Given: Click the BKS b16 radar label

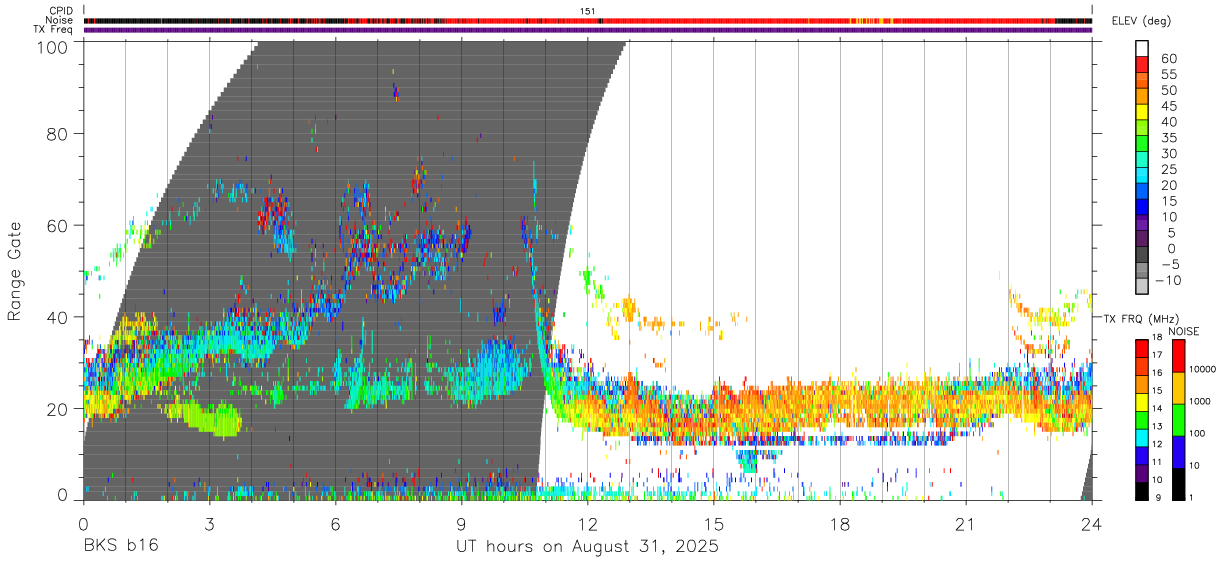Looking at the screenshot, I should 120,546.
